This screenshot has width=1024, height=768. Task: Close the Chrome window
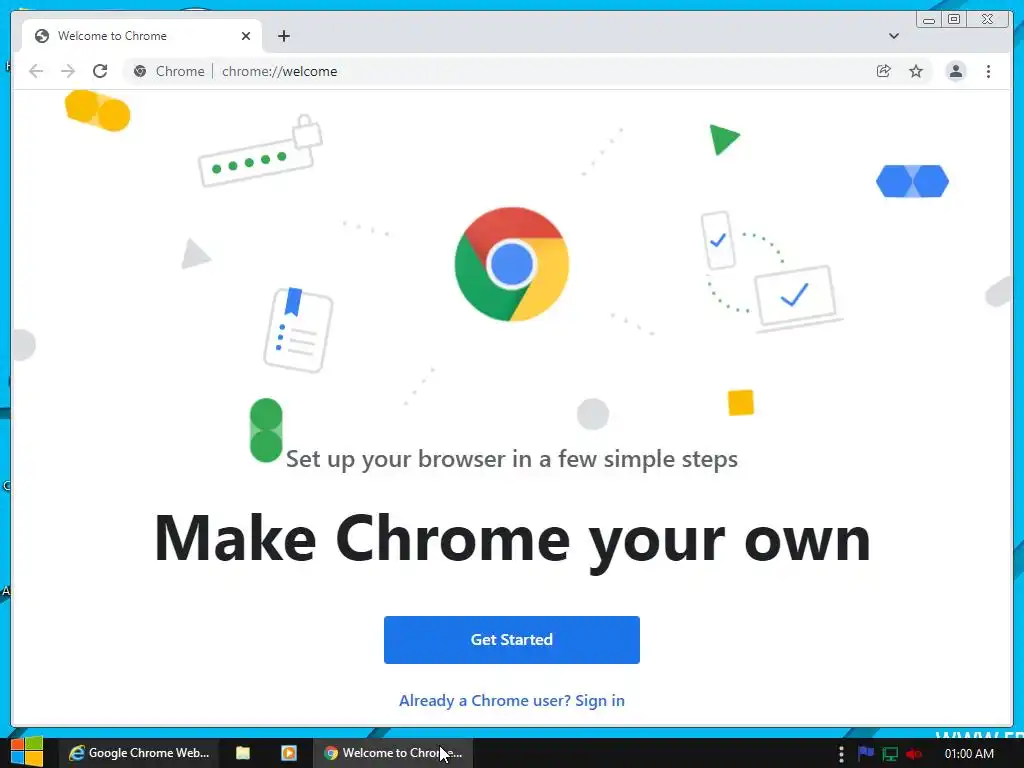[988, 20]
